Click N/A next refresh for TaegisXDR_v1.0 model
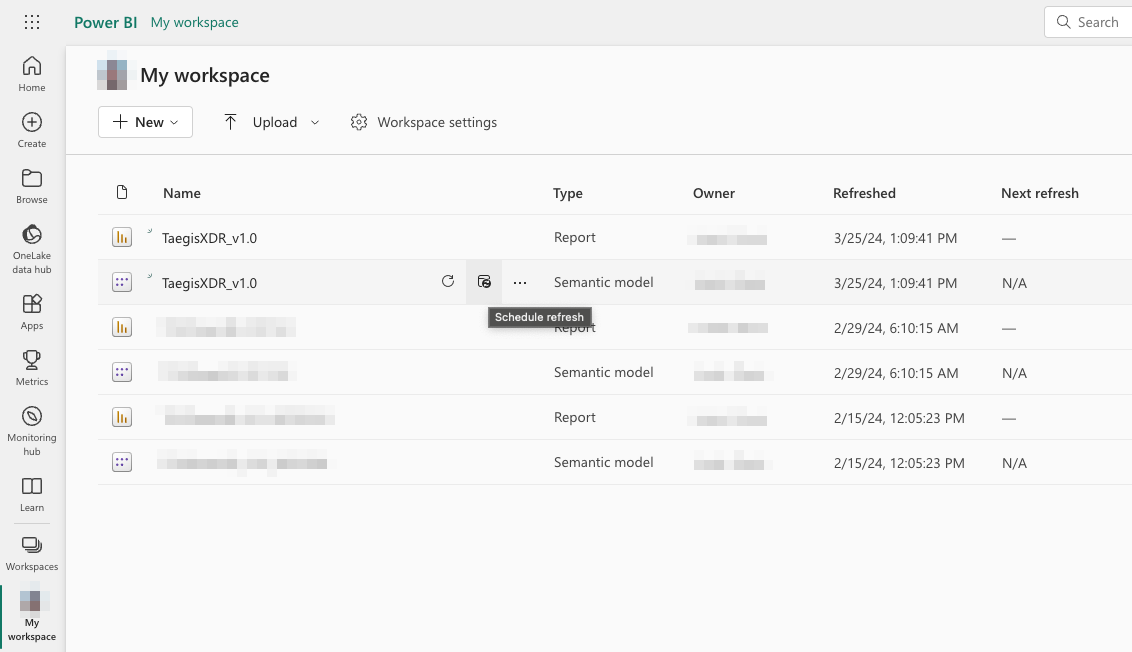 pyautogui.click(x=1014, y=283)
